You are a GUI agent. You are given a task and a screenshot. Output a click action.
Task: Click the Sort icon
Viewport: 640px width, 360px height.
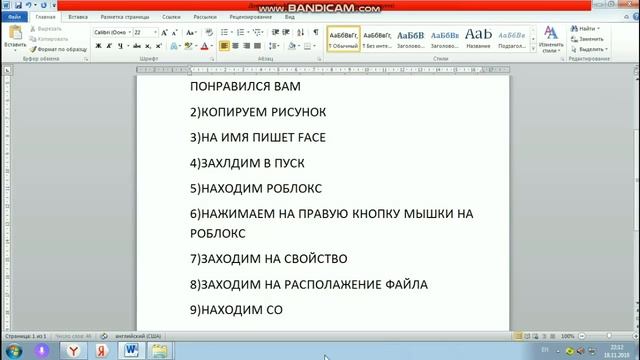[x=301, y=33]
